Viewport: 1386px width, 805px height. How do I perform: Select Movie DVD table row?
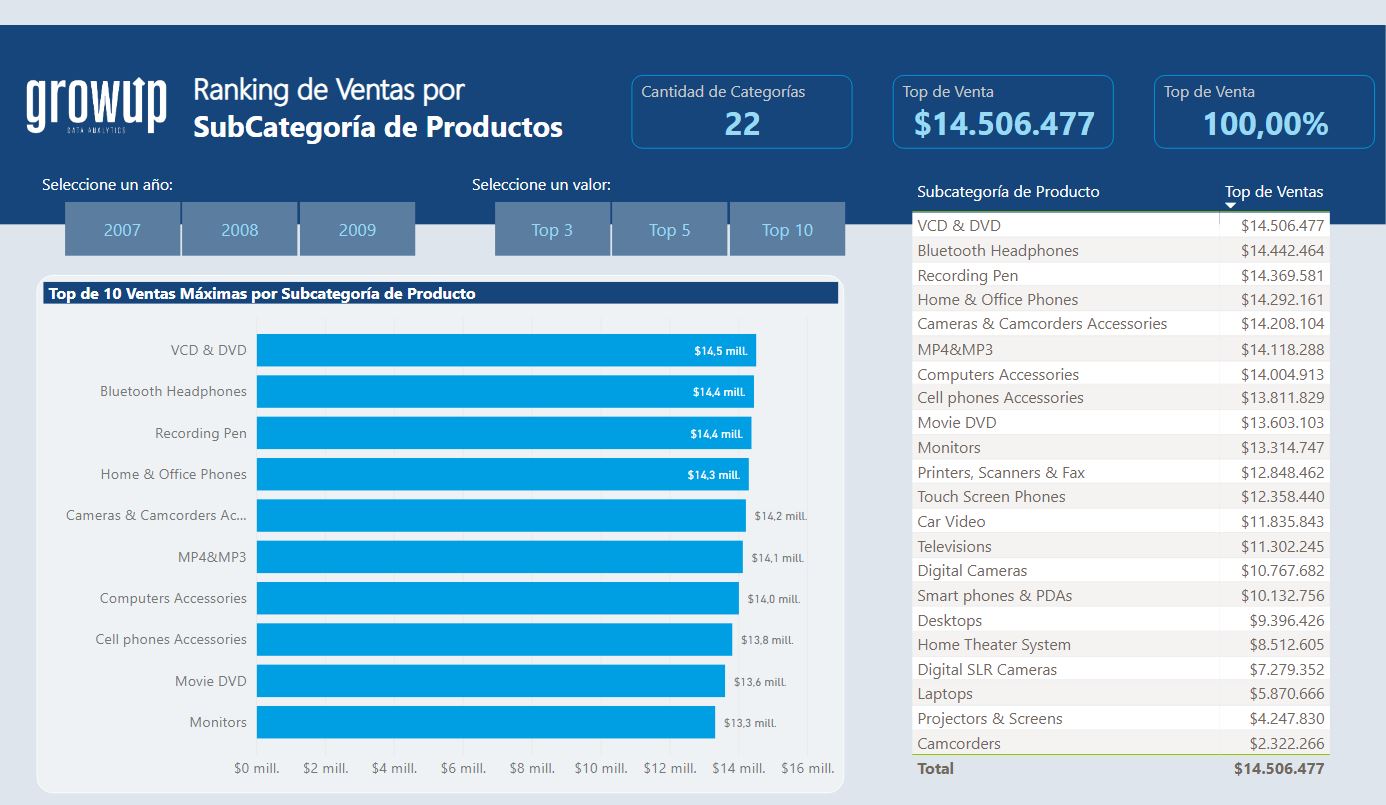click(x=1121, y=422)
